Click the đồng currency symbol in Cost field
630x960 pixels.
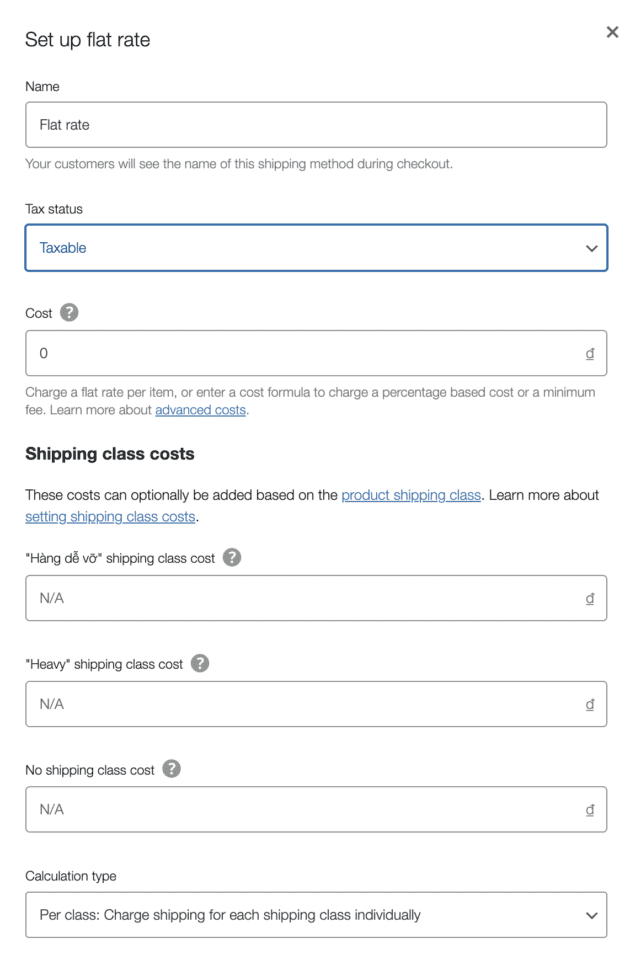tap(590, 354)
